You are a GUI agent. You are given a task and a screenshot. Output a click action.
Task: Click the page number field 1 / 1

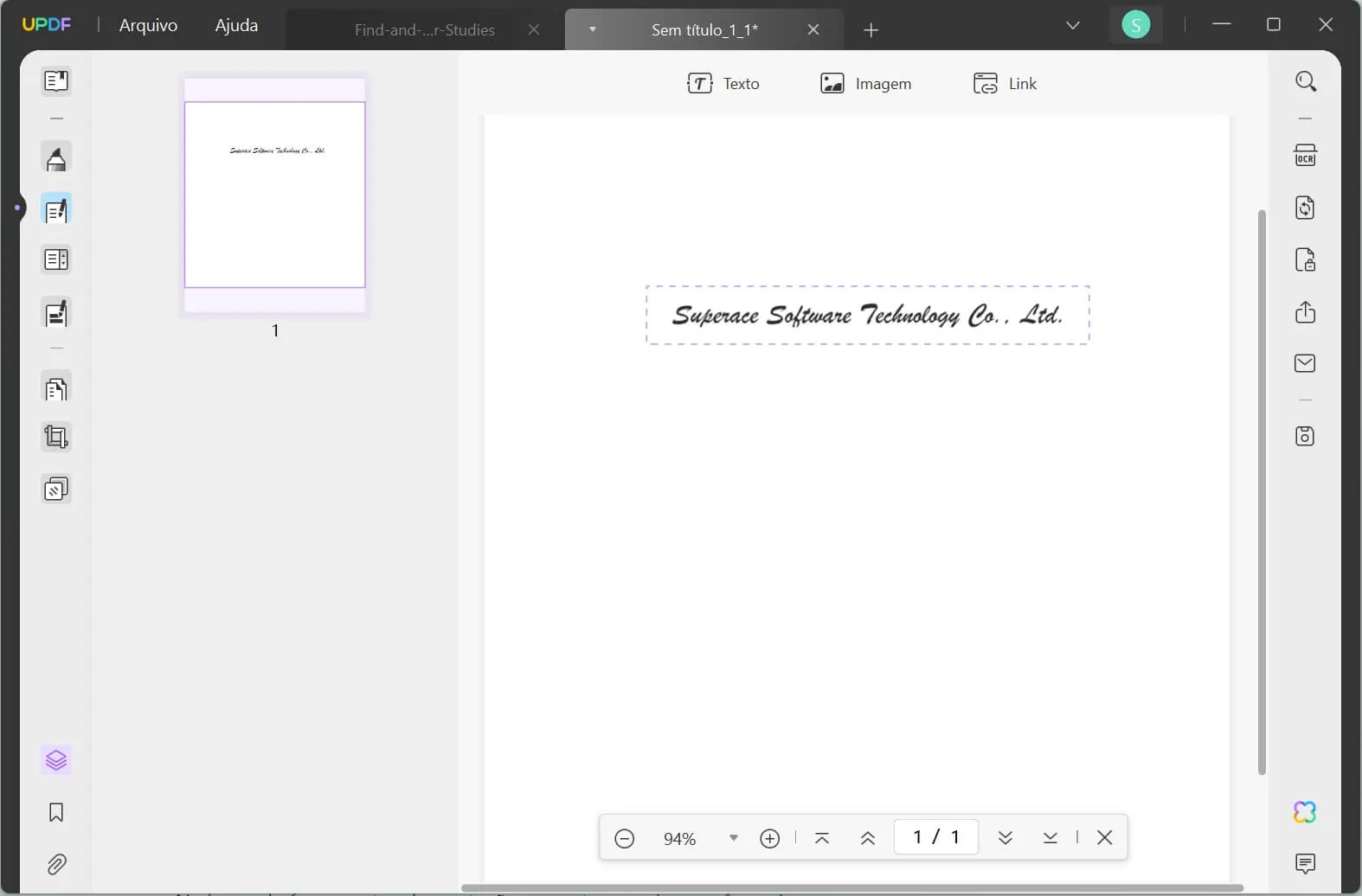[x=936, y=837]
